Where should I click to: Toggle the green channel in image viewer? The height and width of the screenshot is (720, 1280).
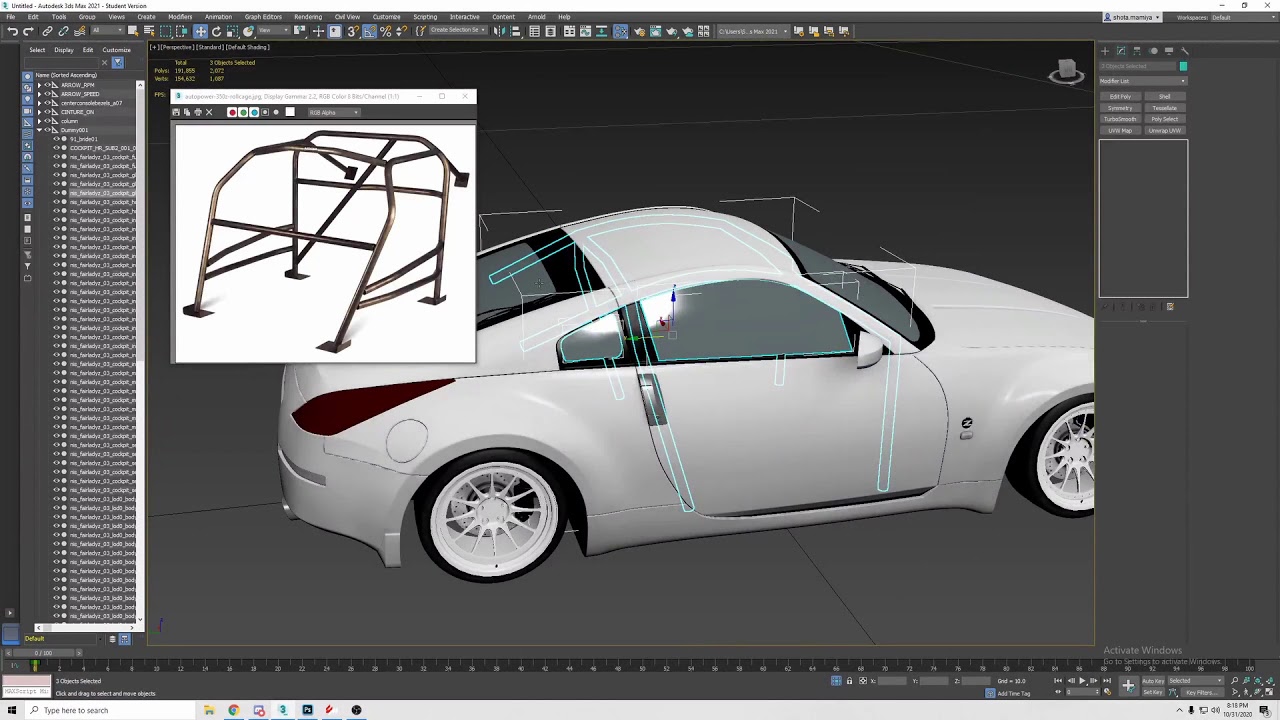(x=243, y=112)
